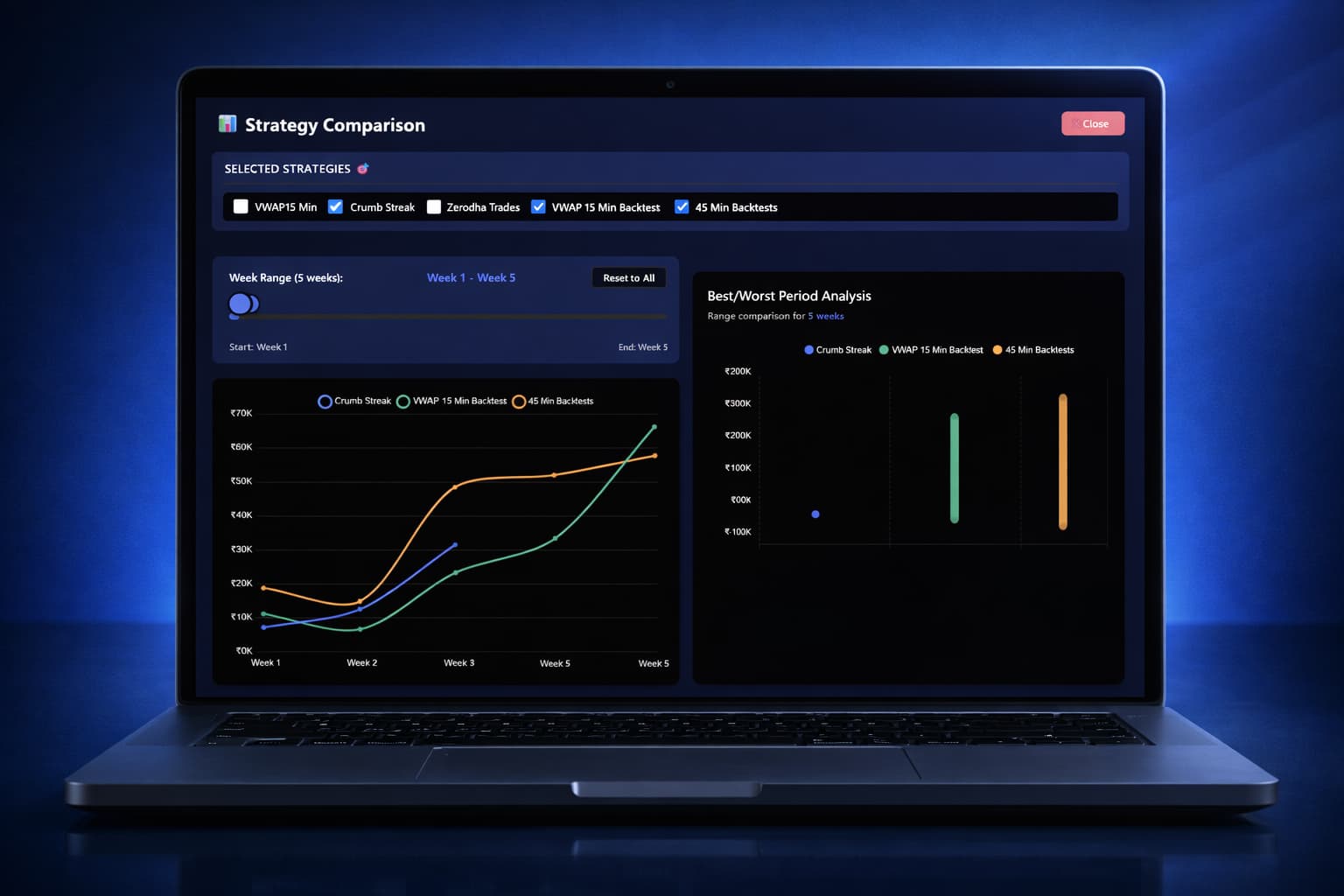This screenshot has height=896, width=1344.
Task: Click VWAP 15 Min Backtest legend circle in line chart
Action: pos(403,402)
